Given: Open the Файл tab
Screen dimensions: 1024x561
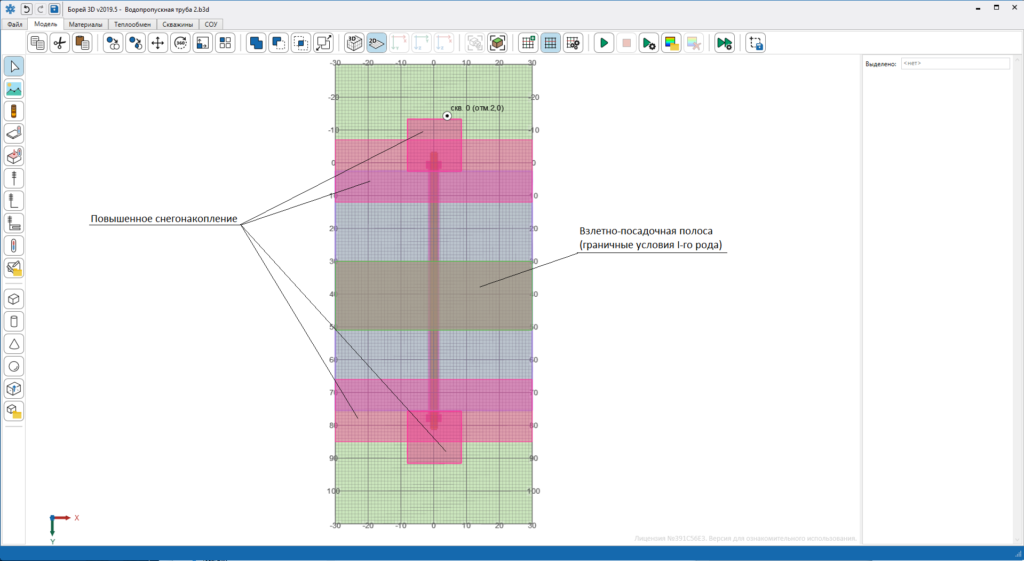Looking at the screenshot, I should click(14, 24).
